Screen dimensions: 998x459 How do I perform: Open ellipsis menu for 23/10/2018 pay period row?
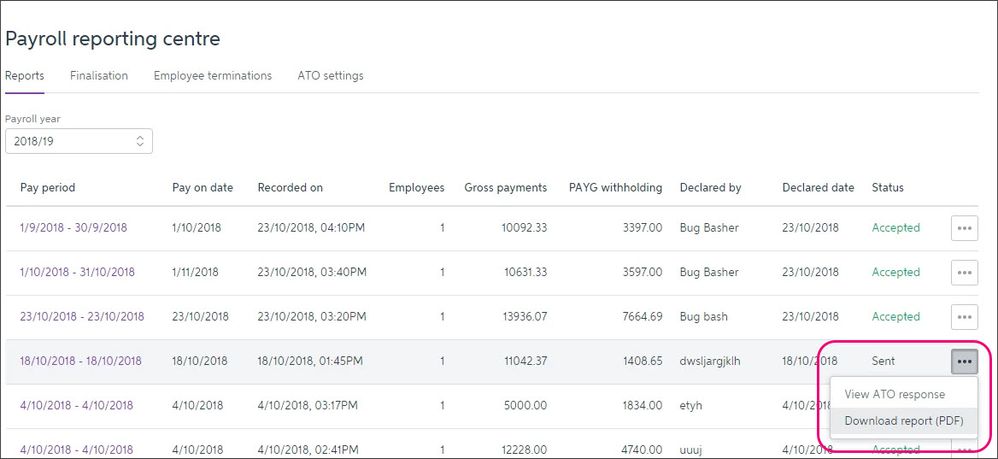963,317
